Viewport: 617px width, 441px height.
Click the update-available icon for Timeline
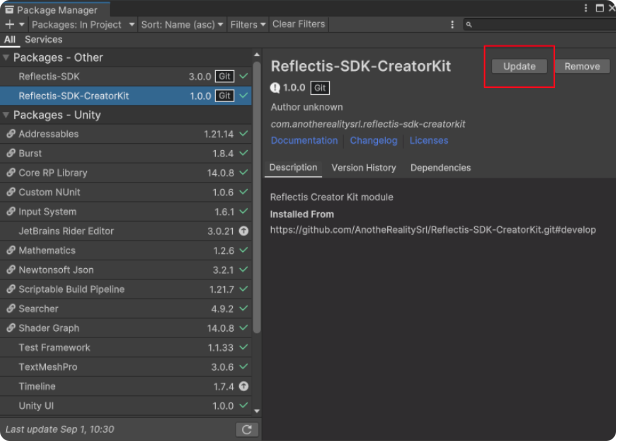click(244, 386)
